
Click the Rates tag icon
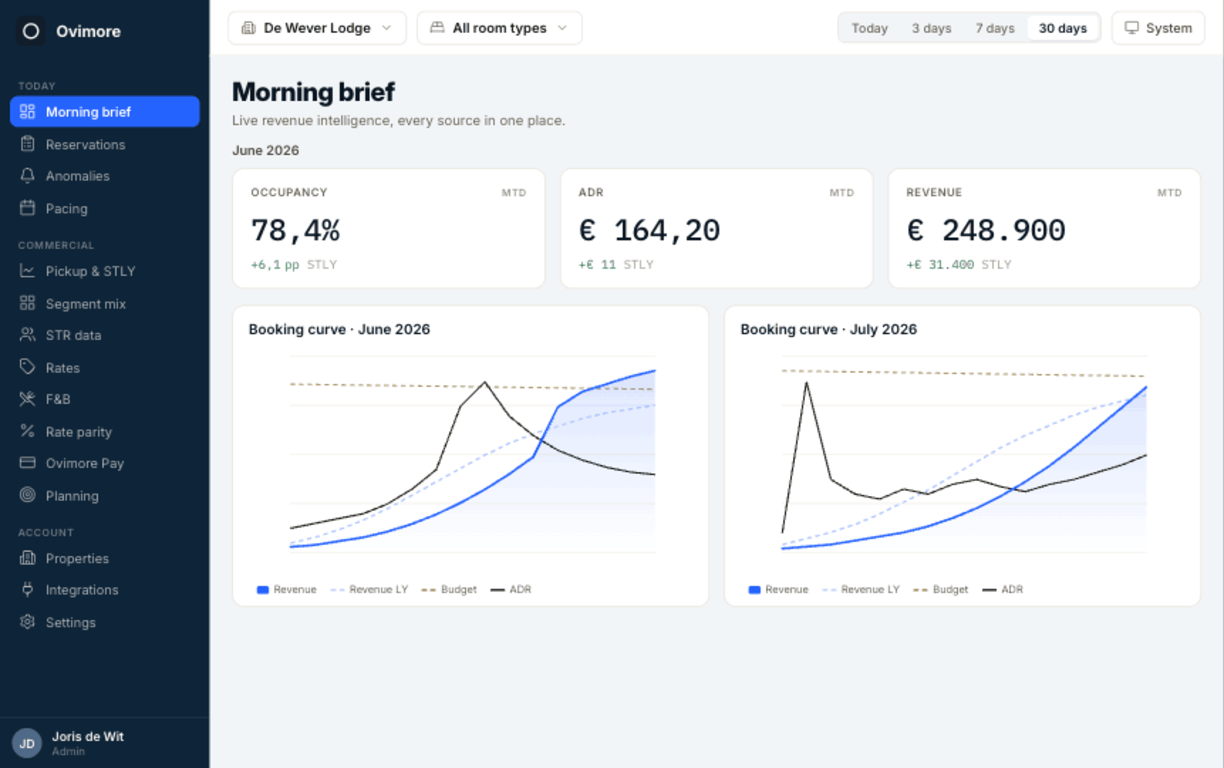tap(28, 367)
